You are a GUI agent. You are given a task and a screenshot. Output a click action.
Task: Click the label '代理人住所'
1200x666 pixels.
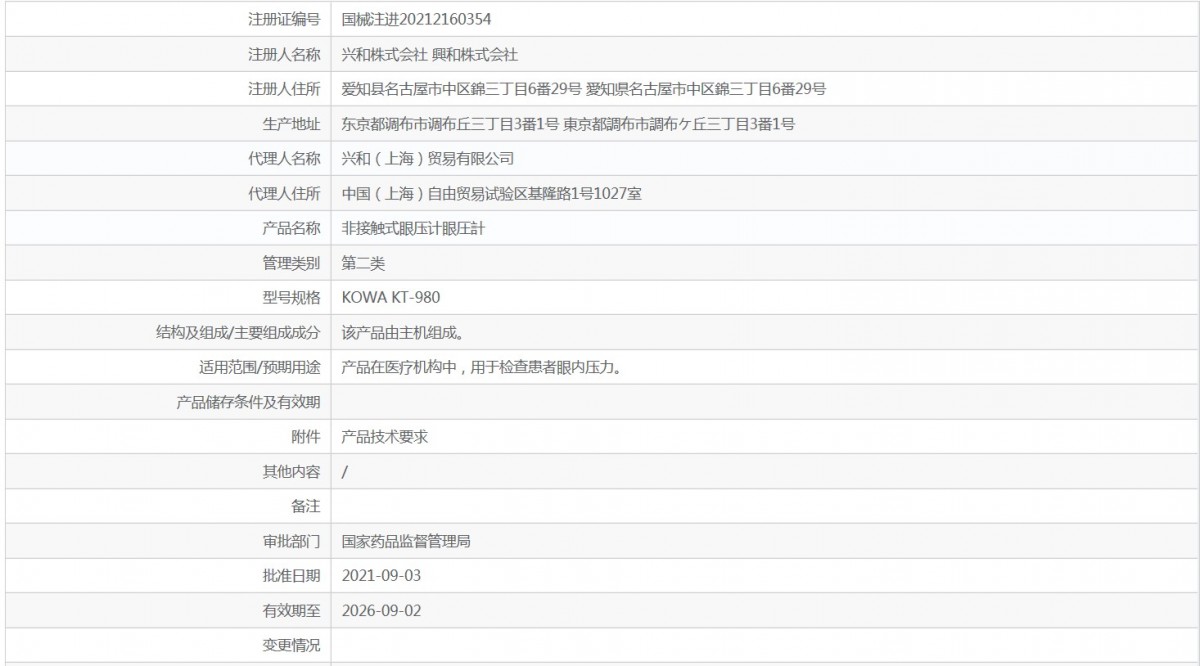coord(285,193)
